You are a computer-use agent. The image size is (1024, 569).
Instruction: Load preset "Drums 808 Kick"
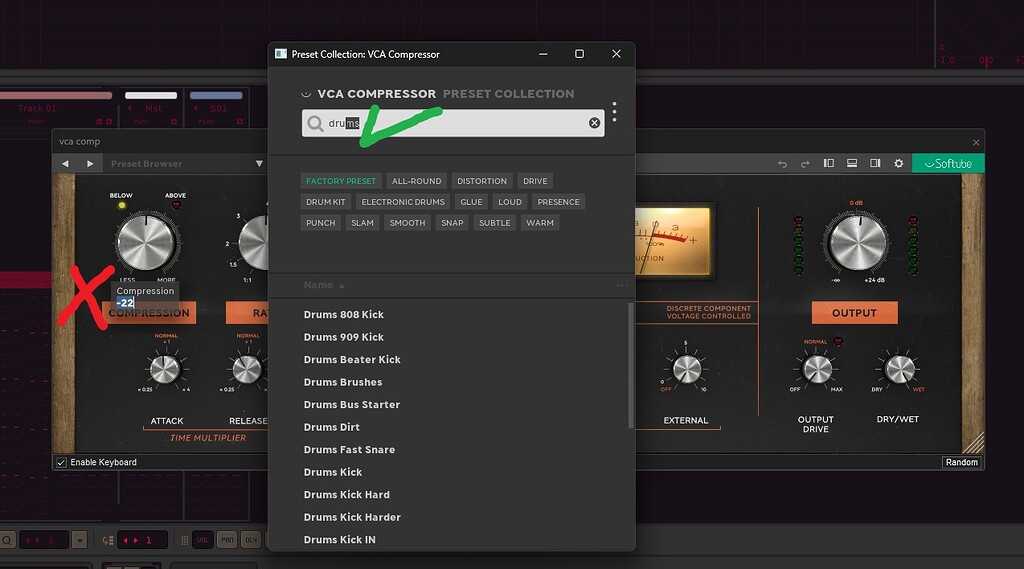(344, 314)
